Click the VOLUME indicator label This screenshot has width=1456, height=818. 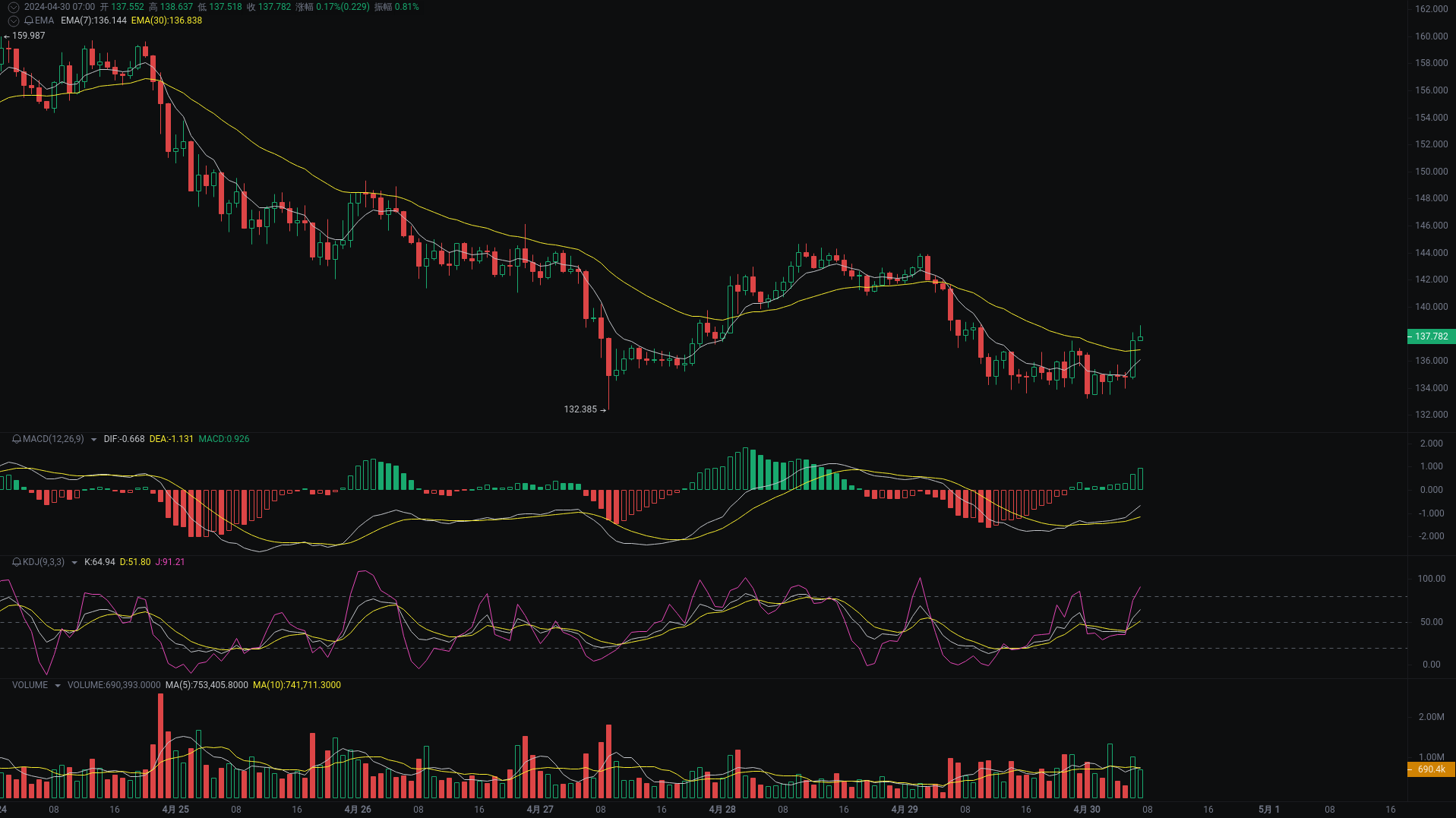pyautogui.click(x=29, y=684)
